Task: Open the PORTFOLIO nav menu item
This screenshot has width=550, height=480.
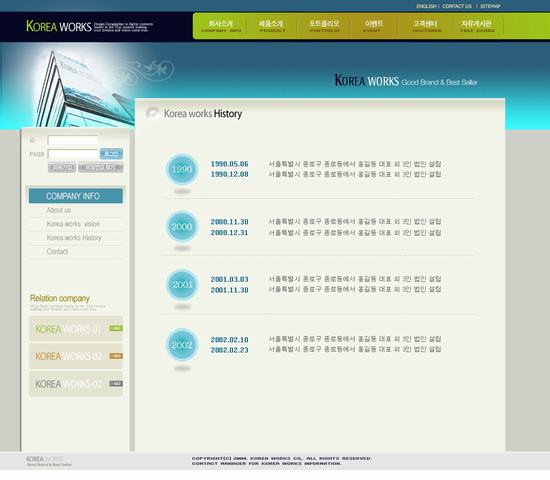Action: (324, 26)
